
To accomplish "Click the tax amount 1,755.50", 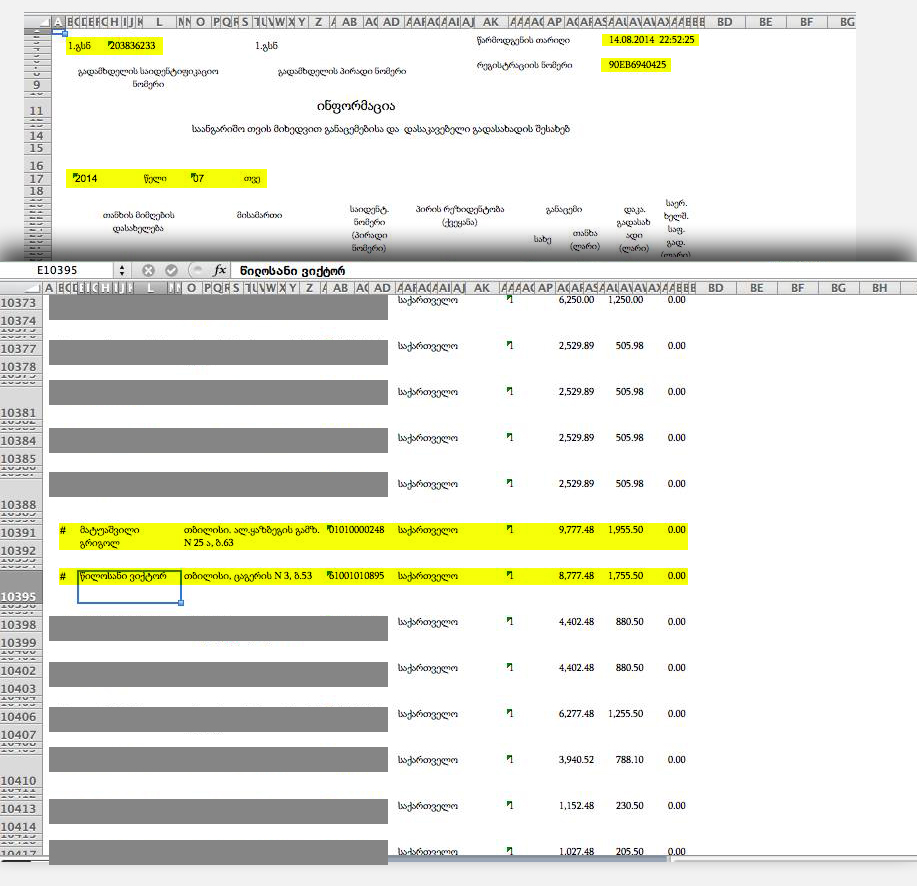I will (x=626, y=576).
